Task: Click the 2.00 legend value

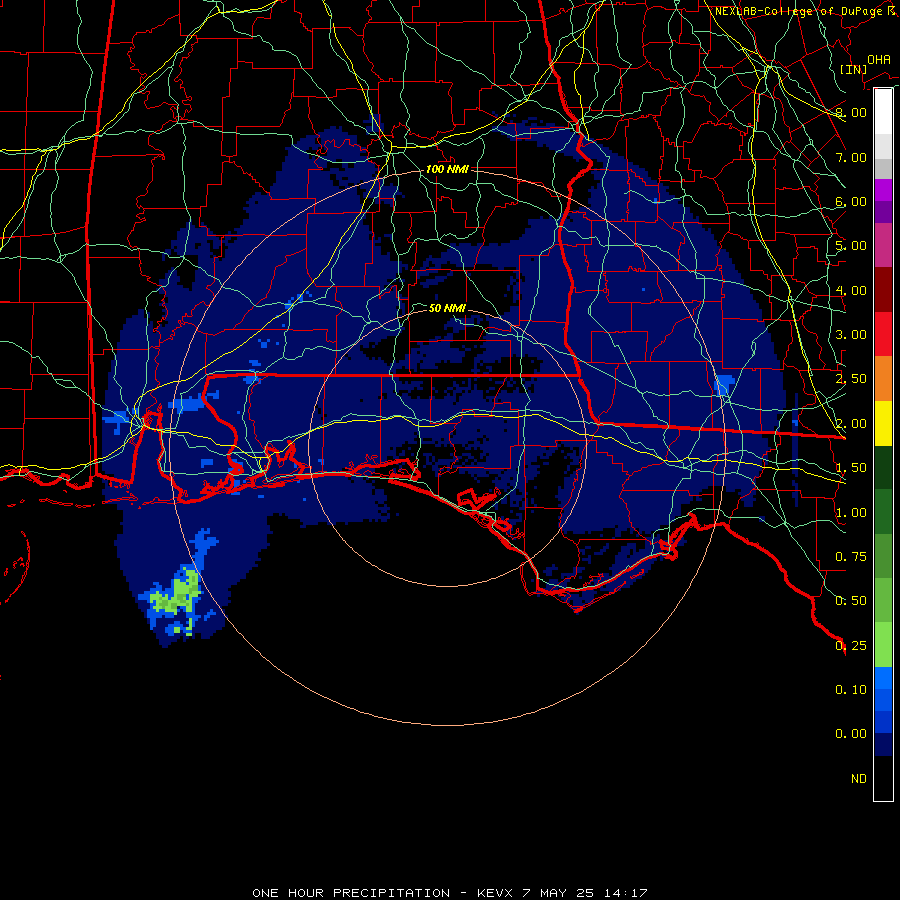Action: tap(851, 424)
